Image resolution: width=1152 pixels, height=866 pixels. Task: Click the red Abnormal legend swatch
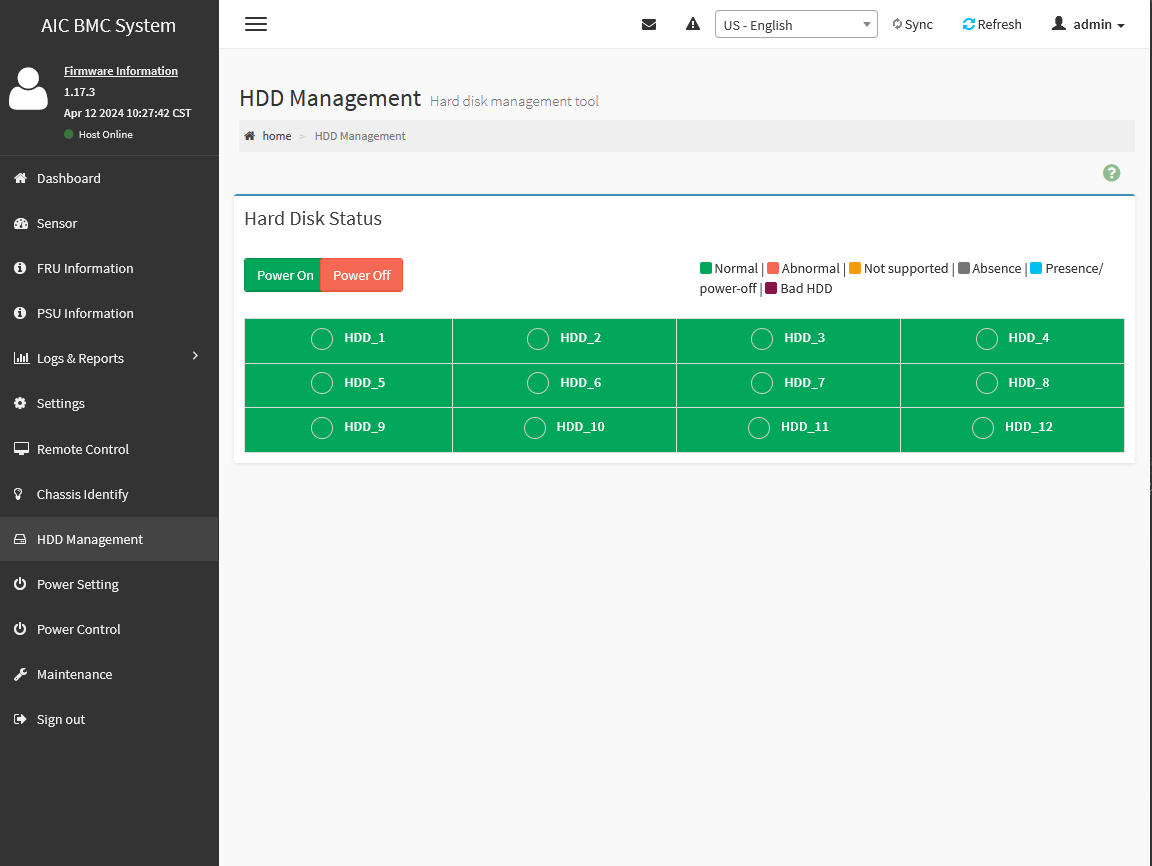[773, 268]
